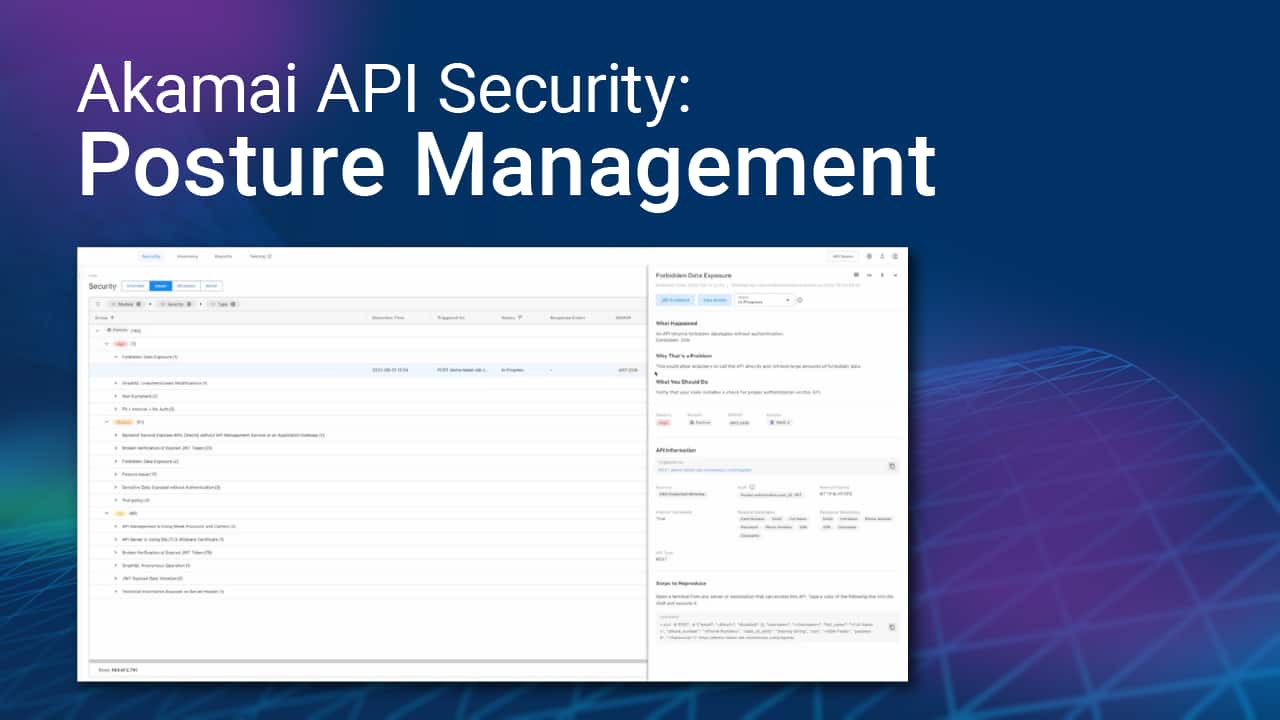Click the info icon beside the status dropdown
The width and height of the screenshot is (1280, 720).
pos(799,300)
